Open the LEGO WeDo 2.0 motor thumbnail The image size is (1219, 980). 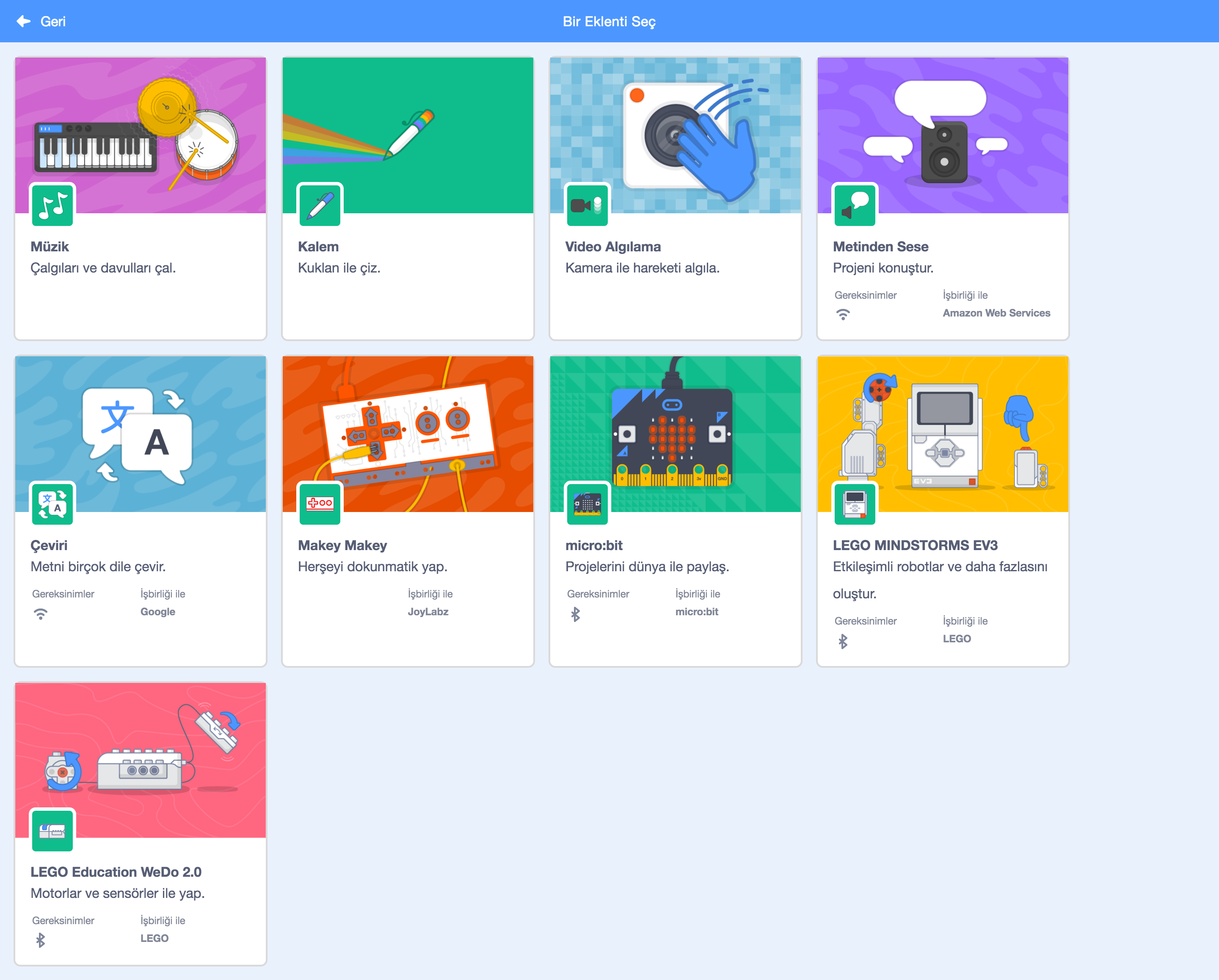click(140, 761)
